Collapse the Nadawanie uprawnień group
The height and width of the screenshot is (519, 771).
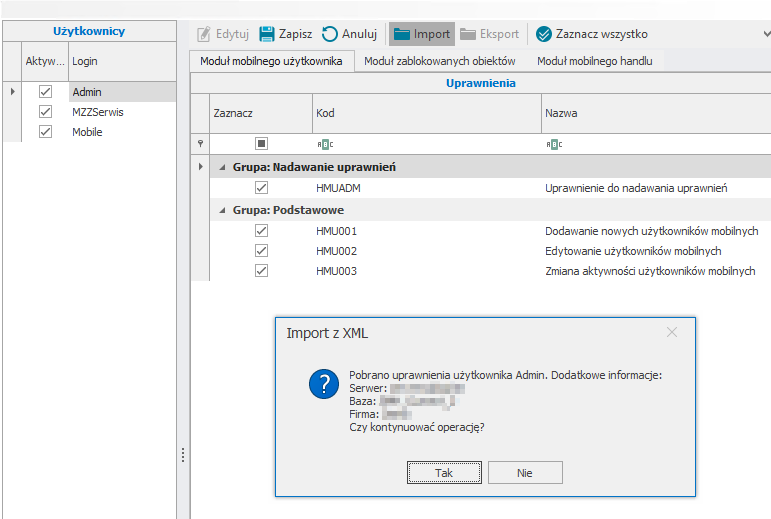pyautogui.click(x=223, y=167)
